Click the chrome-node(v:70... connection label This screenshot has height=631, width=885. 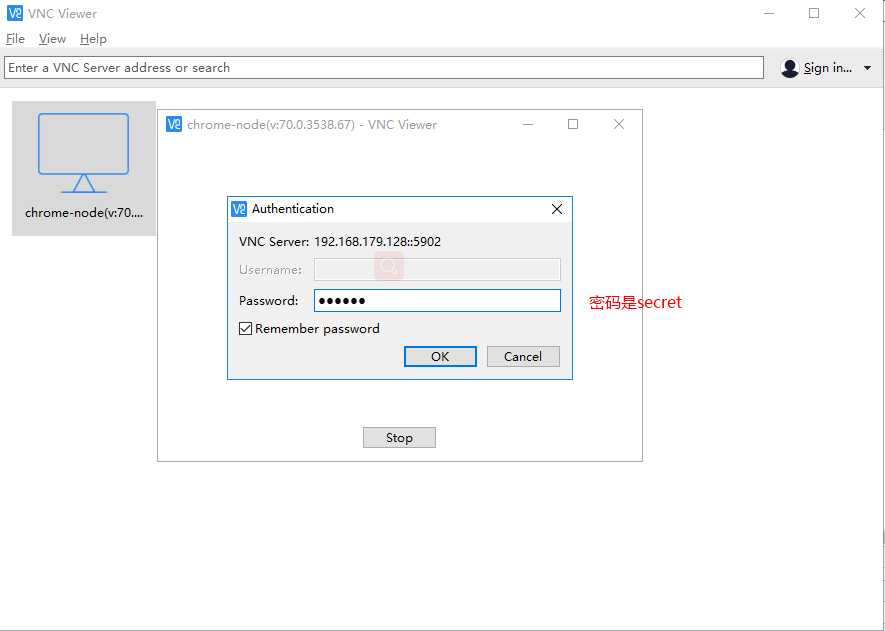(84, 213)
